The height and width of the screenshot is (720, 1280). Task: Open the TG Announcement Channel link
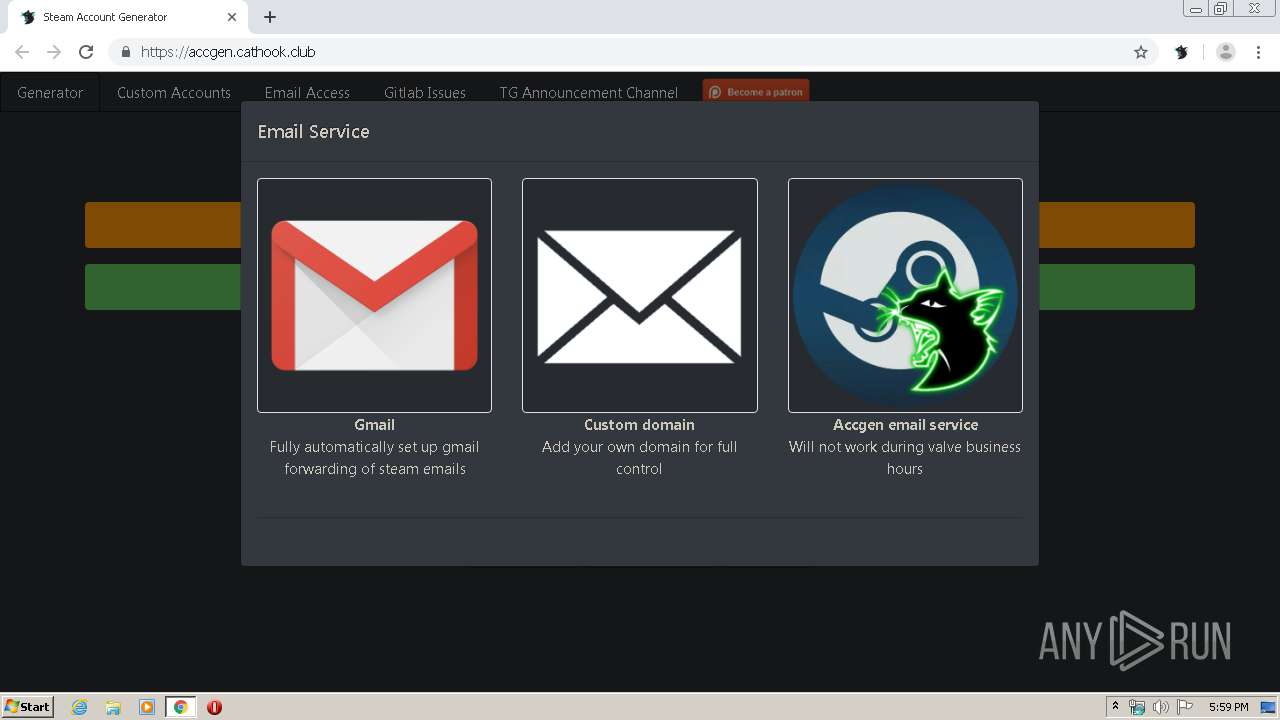click(x=589, y=92)
